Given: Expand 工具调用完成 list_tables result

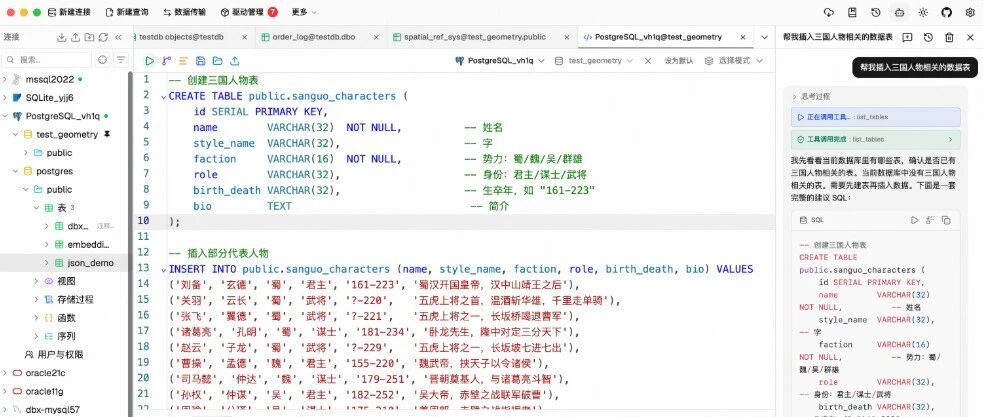Looking at the screenshot, I should pyautogui.click(x=876, y=139).
